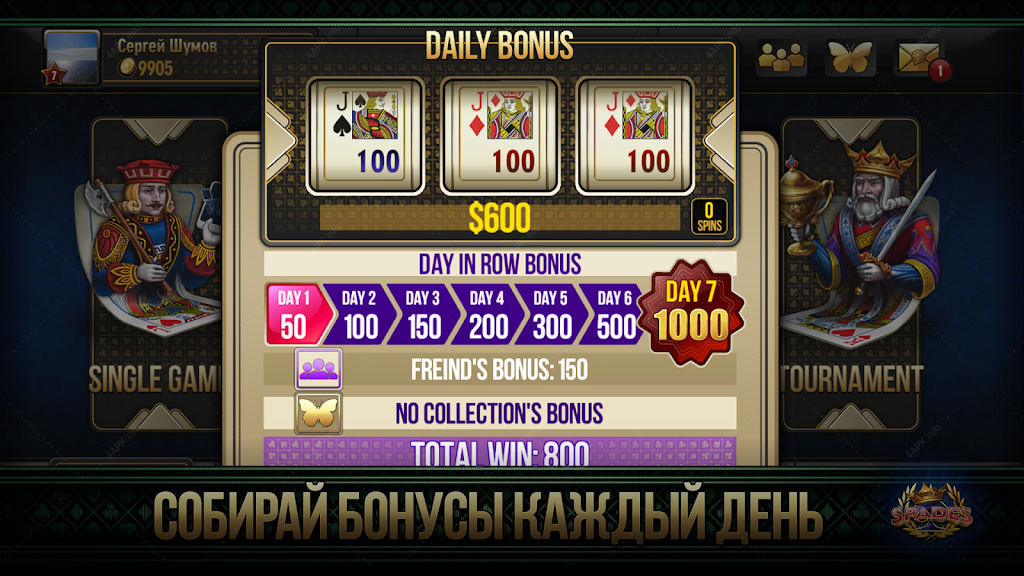1024x576 pixels.
Task: Tap the gold butterfly collection bonus icon
Action: point(319,413)
